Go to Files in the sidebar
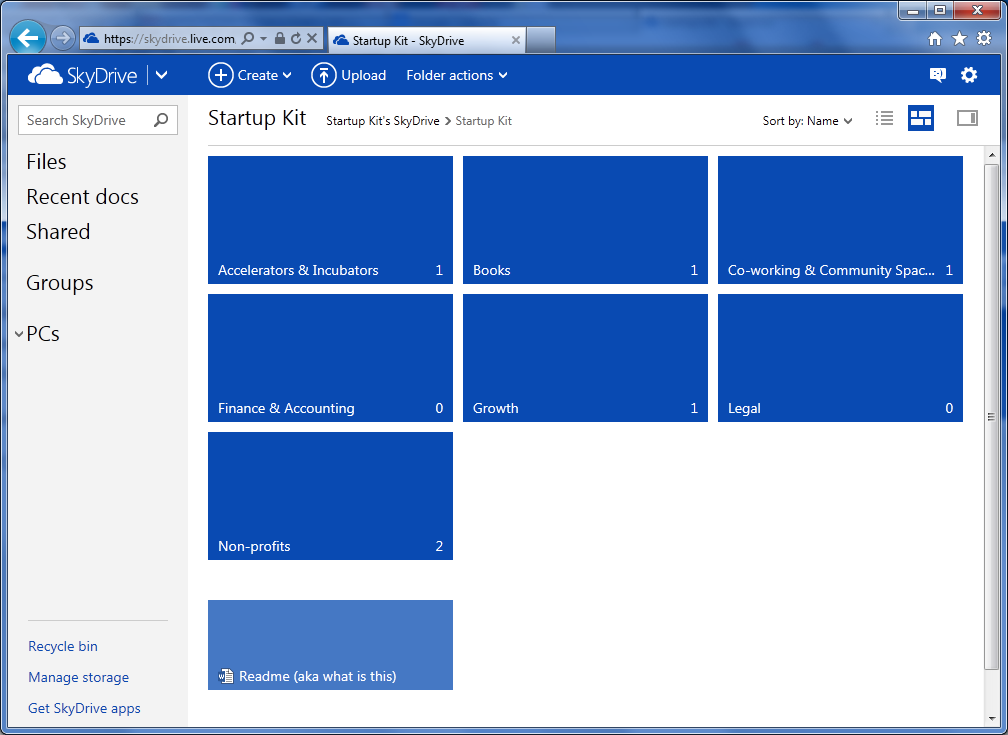1008x735 pixels. (46, 162)
